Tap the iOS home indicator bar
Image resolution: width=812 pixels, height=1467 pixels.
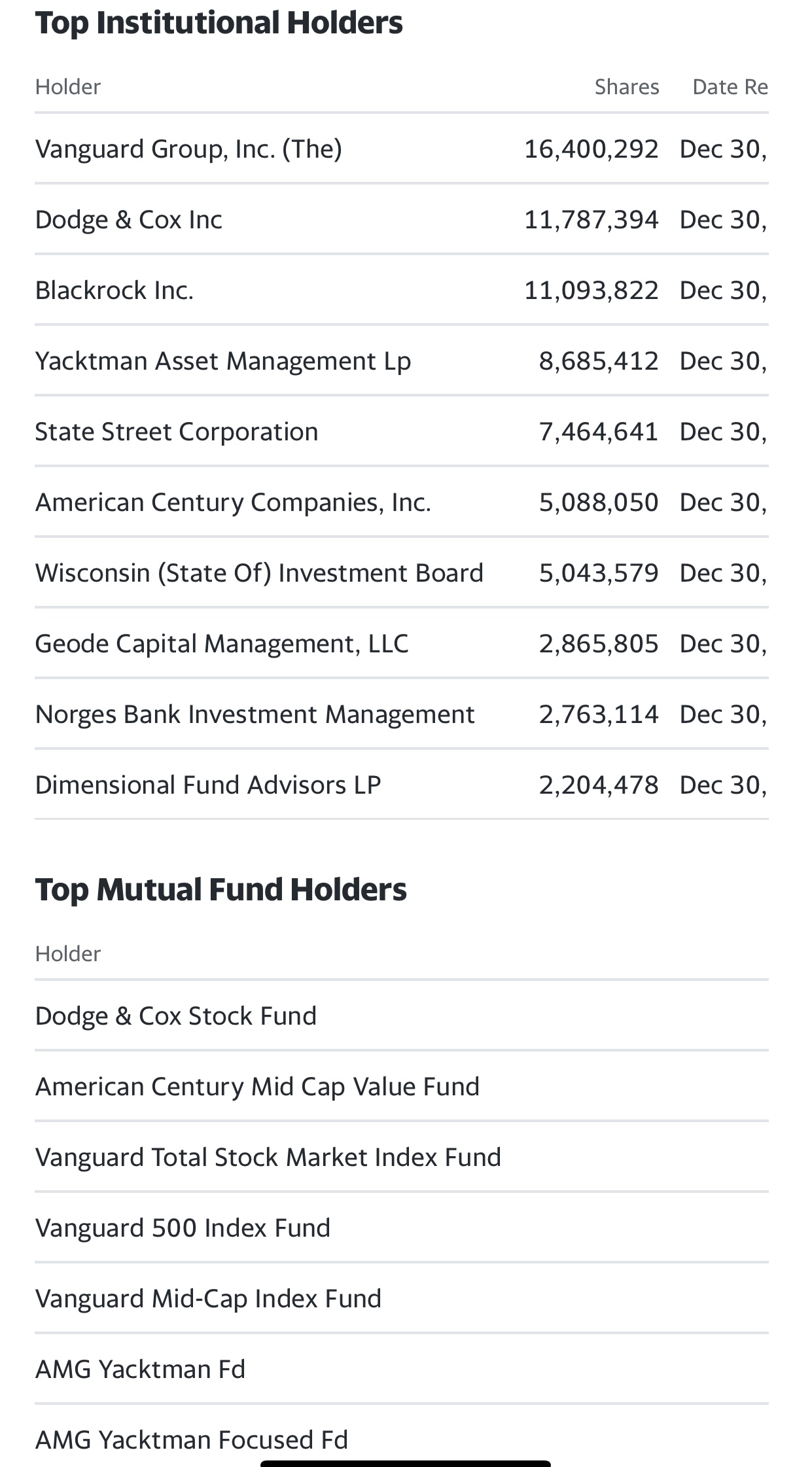coord(406,1463)
